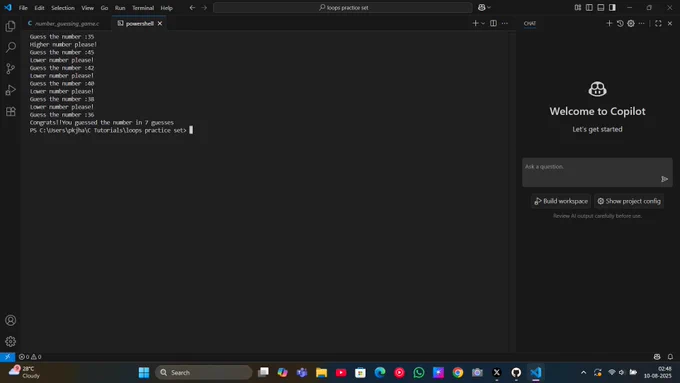
Task: Open the Source Control view
Action: pos(10,69)
